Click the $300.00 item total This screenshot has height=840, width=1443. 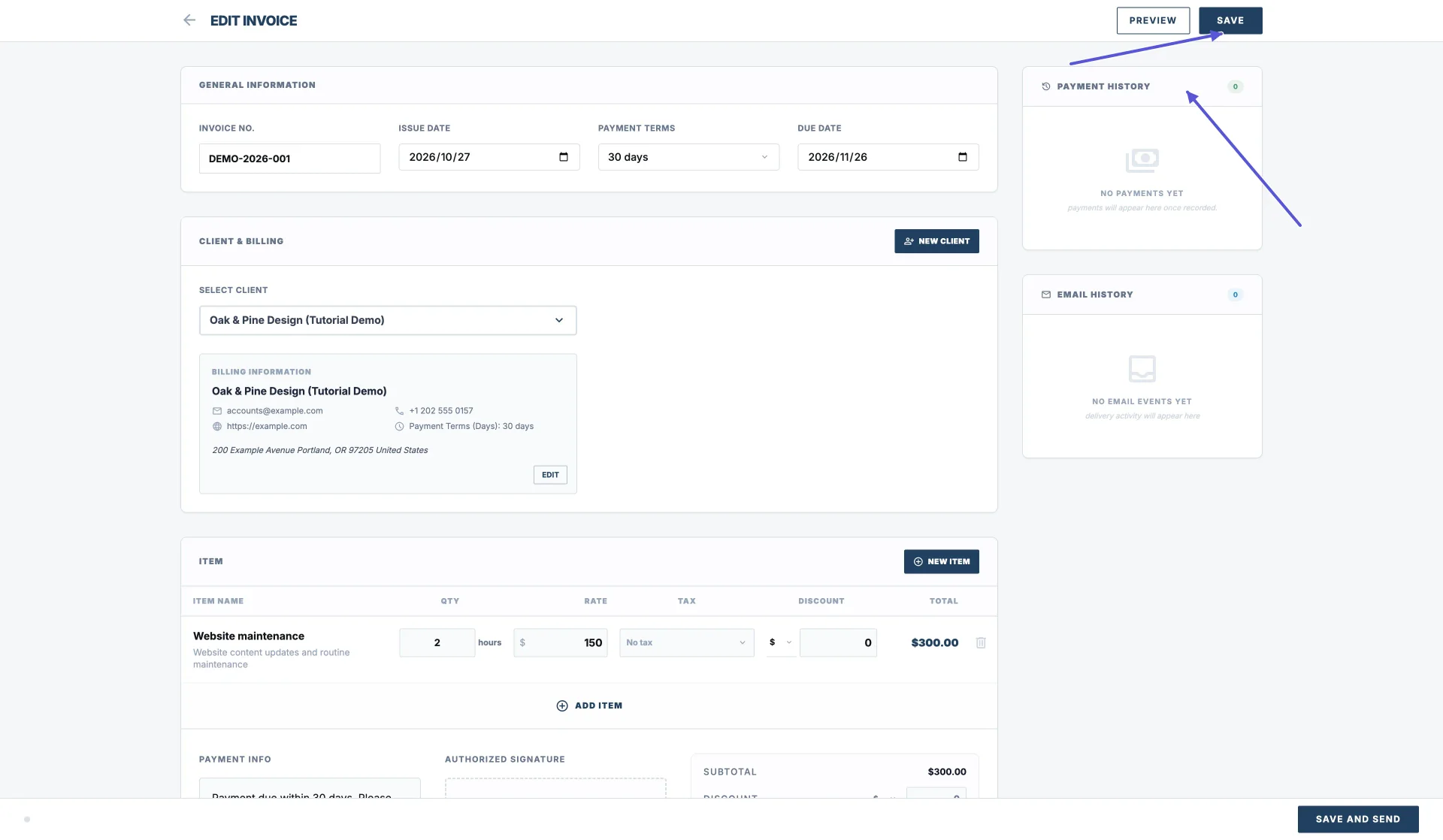point(935,642)
